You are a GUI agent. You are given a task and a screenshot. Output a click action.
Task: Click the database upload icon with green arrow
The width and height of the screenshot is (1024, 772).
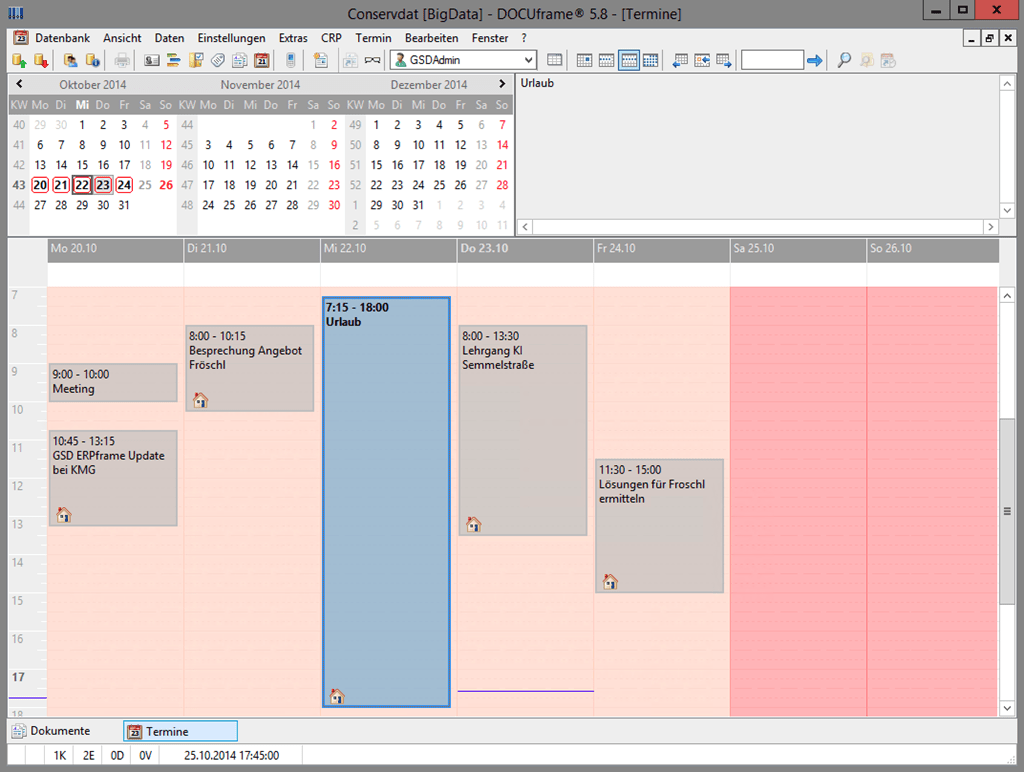pos(18,60)
